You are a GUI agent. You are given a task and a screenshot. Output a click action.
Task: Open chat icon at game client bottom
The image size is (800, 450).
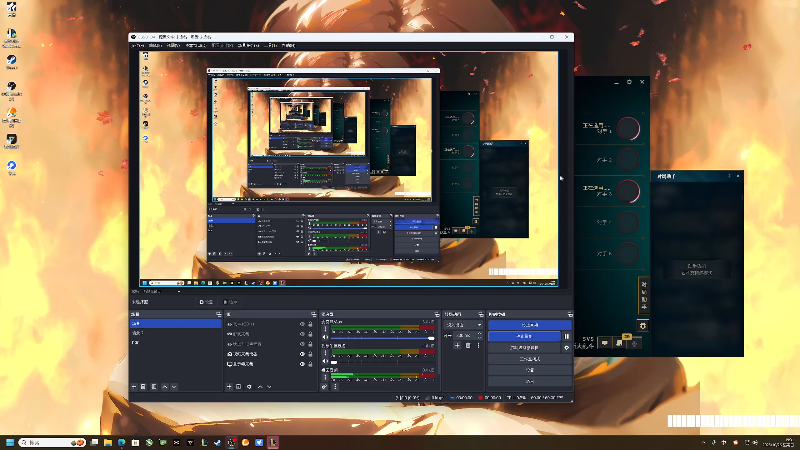[x=605, y=343]
